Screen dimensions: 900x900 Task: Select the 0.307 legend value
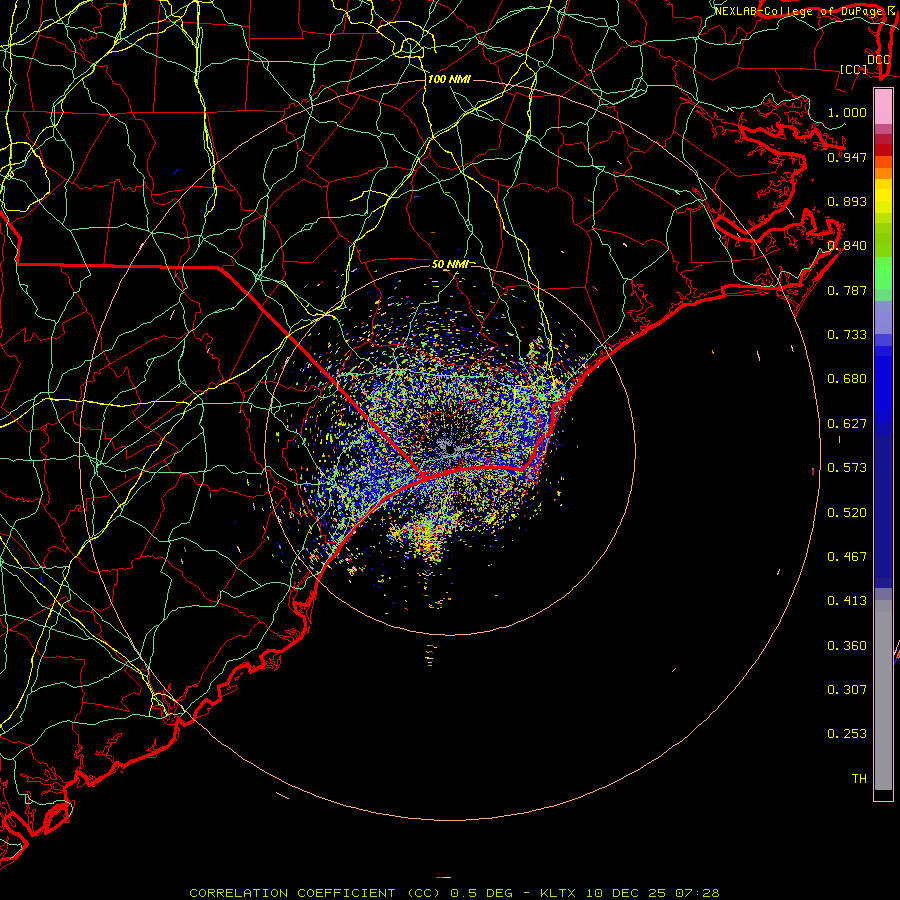tap(847, 690)
